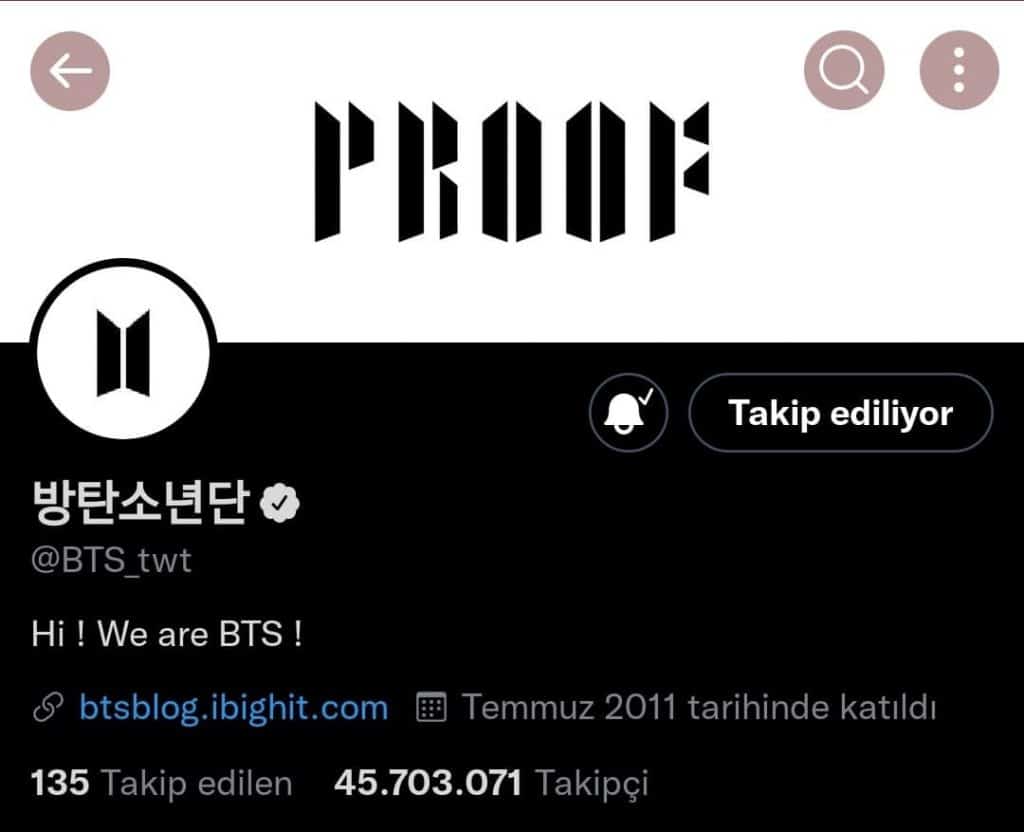Viewport: 1024px width, 832px height.
Task: Click the Takip ediliyor following button
Action: point(840,413)
